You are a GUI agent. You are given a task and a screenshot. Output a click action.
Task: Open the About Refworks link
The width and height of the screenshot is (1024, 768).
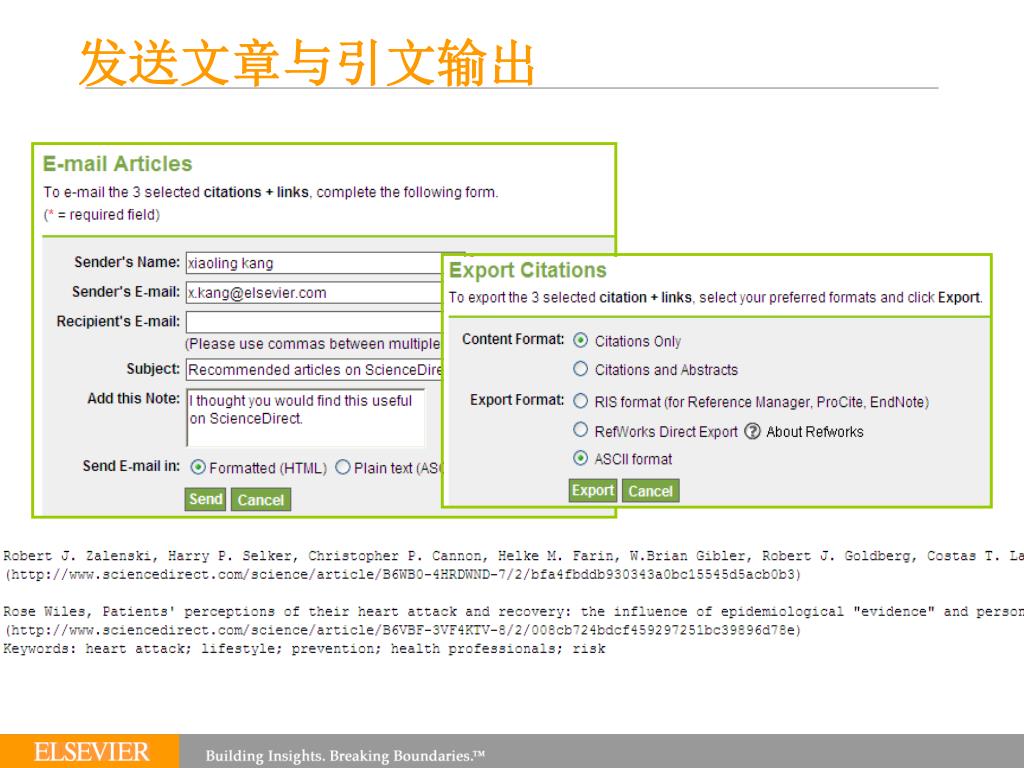[814, 432]
